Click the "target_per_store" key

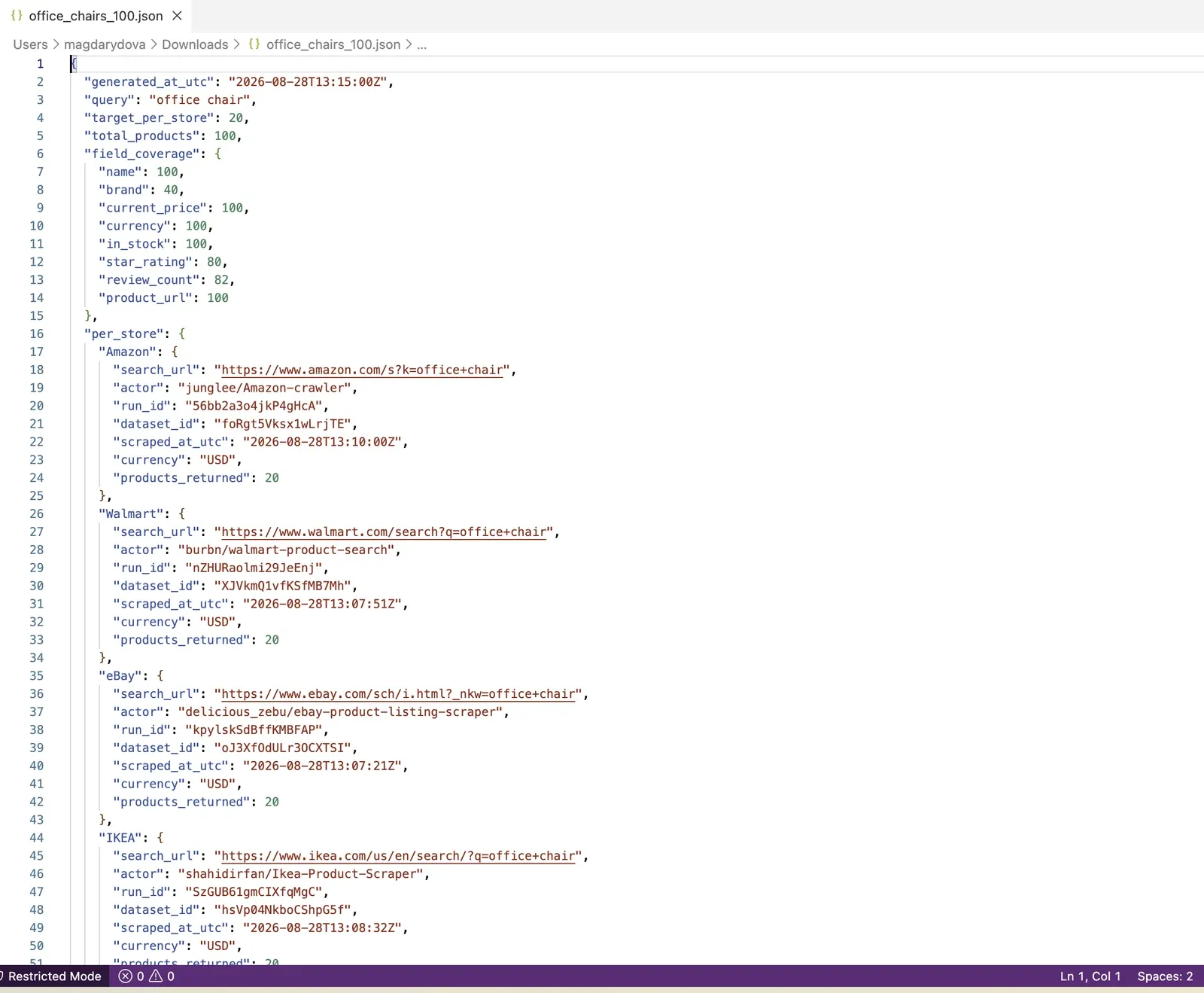[x=149, y=117]
